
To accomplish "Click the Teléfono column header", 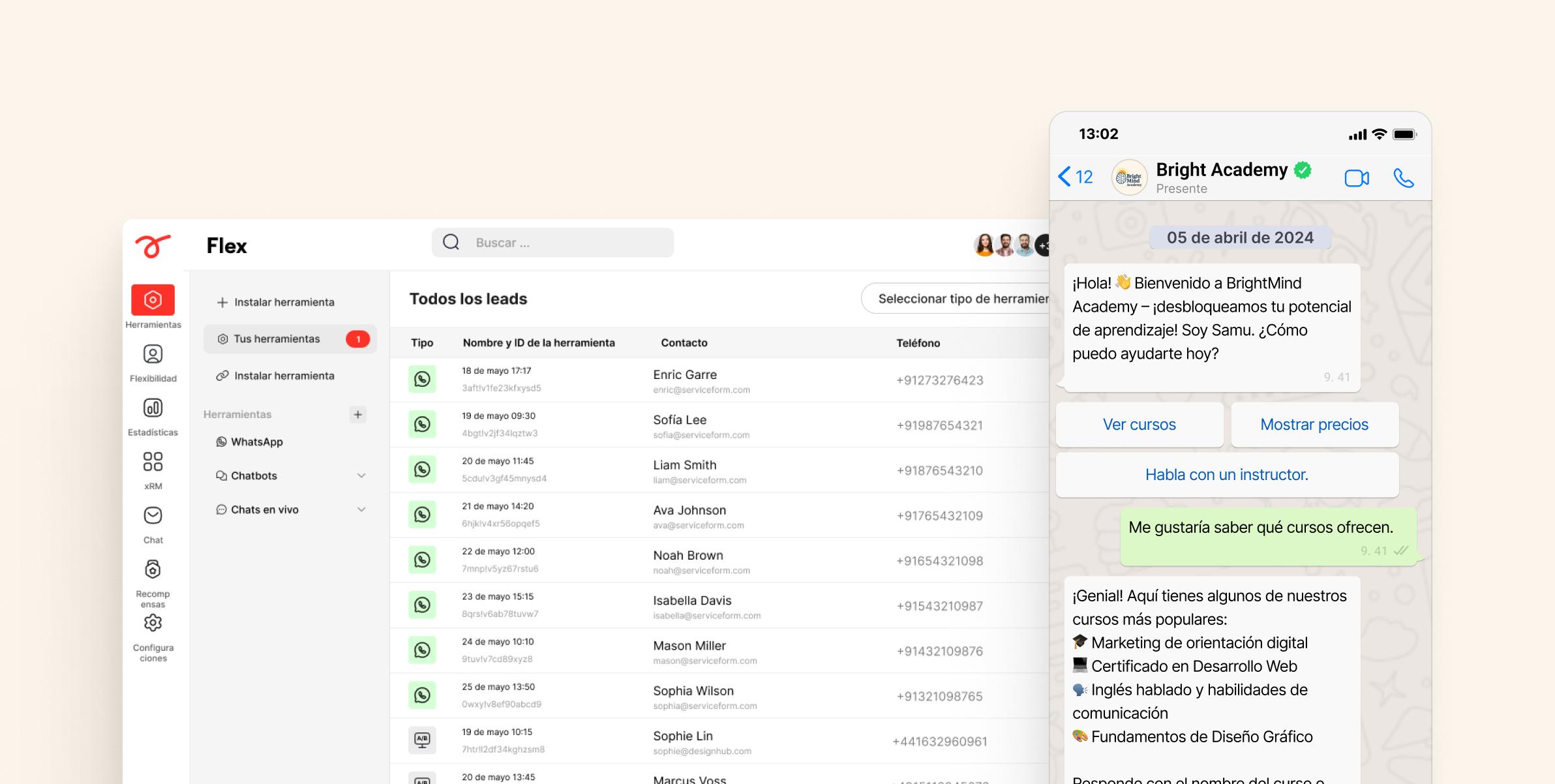I will point(918,343).
